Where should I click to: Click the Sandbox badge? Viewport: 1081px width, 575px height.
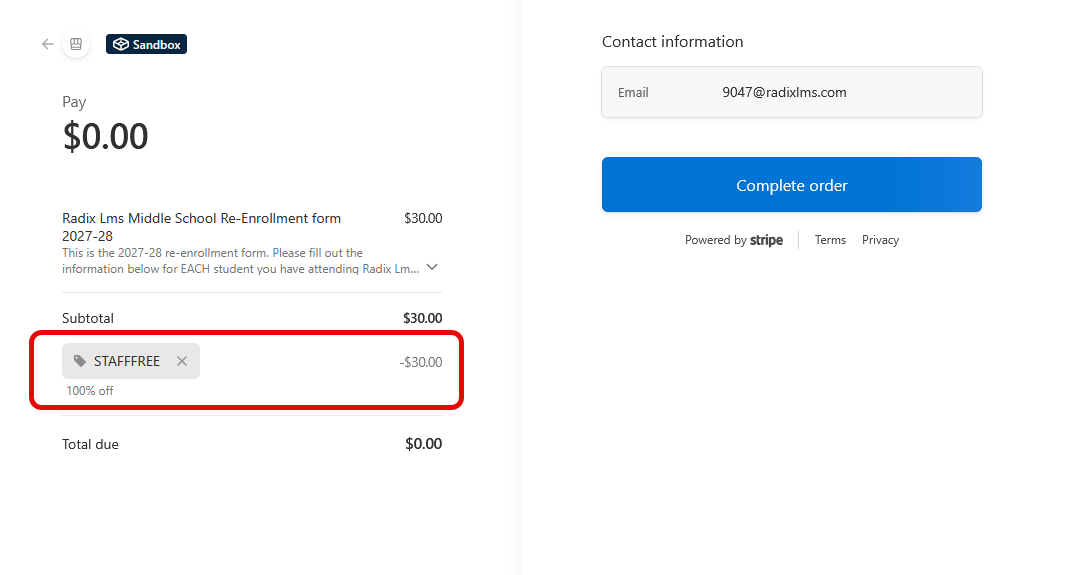pos(146,44)
